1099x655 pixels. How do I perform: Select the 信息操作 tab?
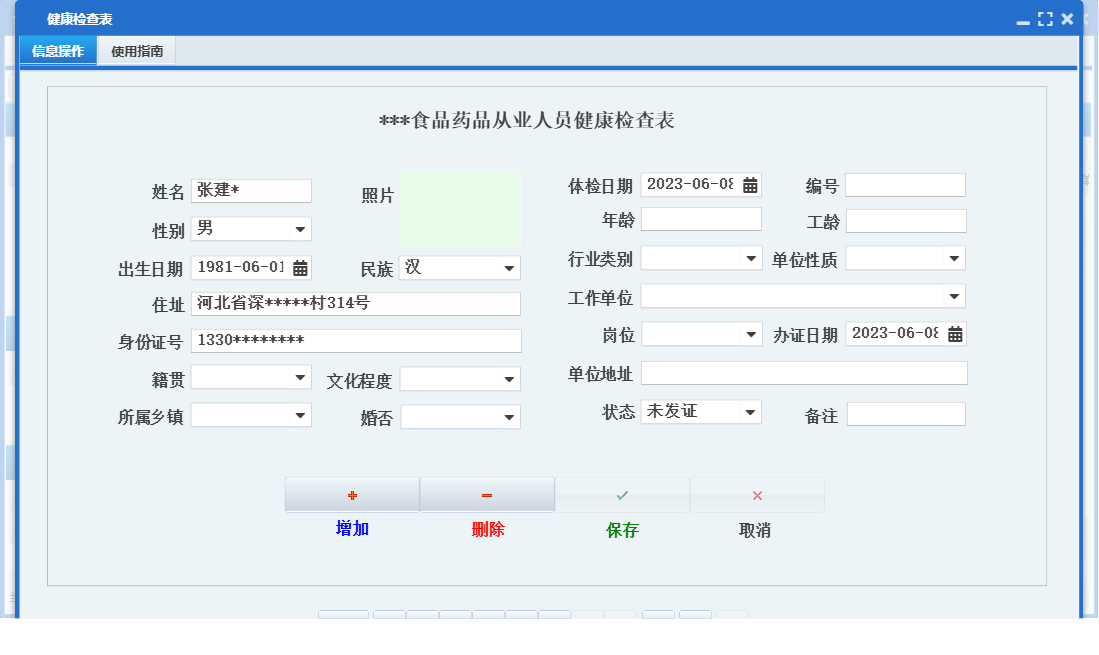(x=57, y=50)
